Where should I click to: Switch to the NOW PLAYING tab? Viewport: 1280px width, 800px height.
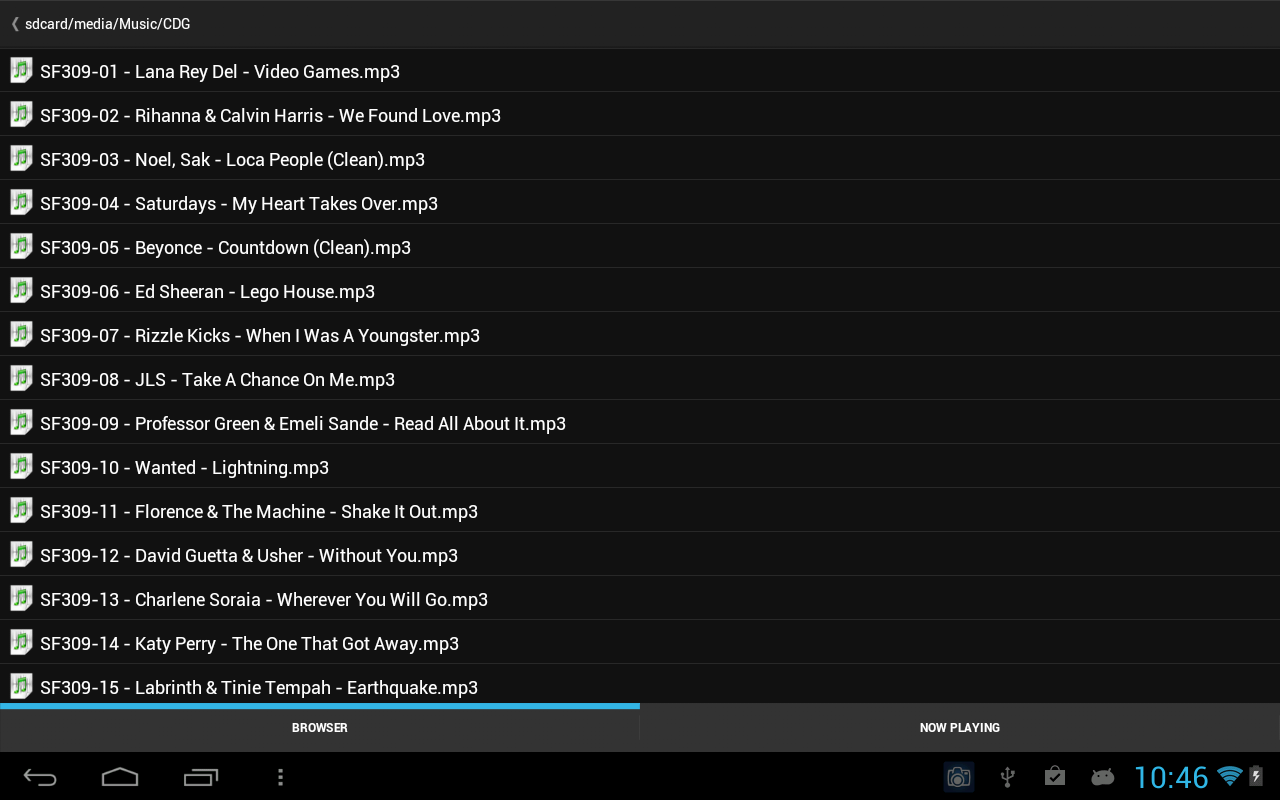pyautogui.click(x=960, y=728)
